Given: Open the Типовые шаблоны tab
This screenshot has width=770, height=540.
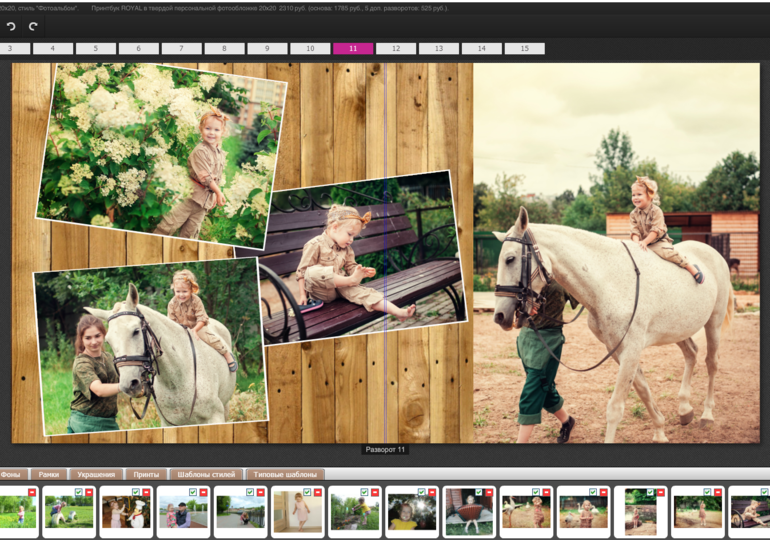Looking at the screenshot, I should 285,474.
